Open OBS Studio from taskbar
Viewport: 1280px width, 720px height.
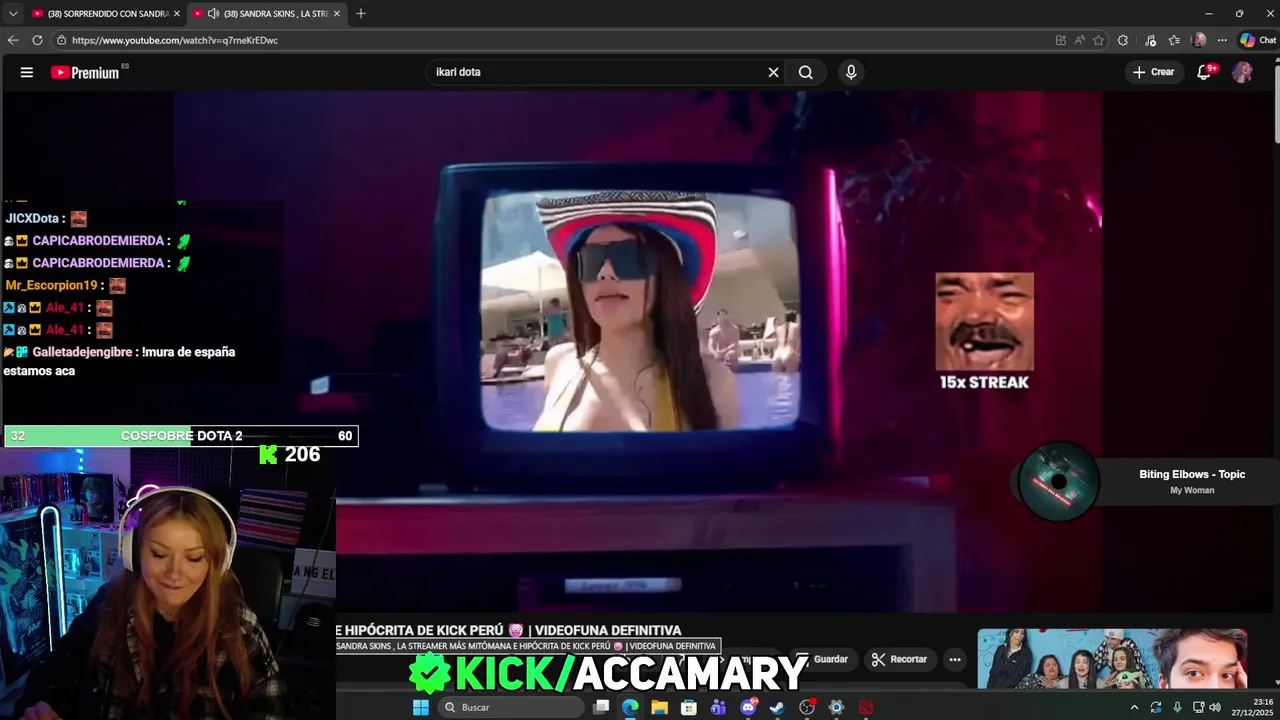point(807,707)
